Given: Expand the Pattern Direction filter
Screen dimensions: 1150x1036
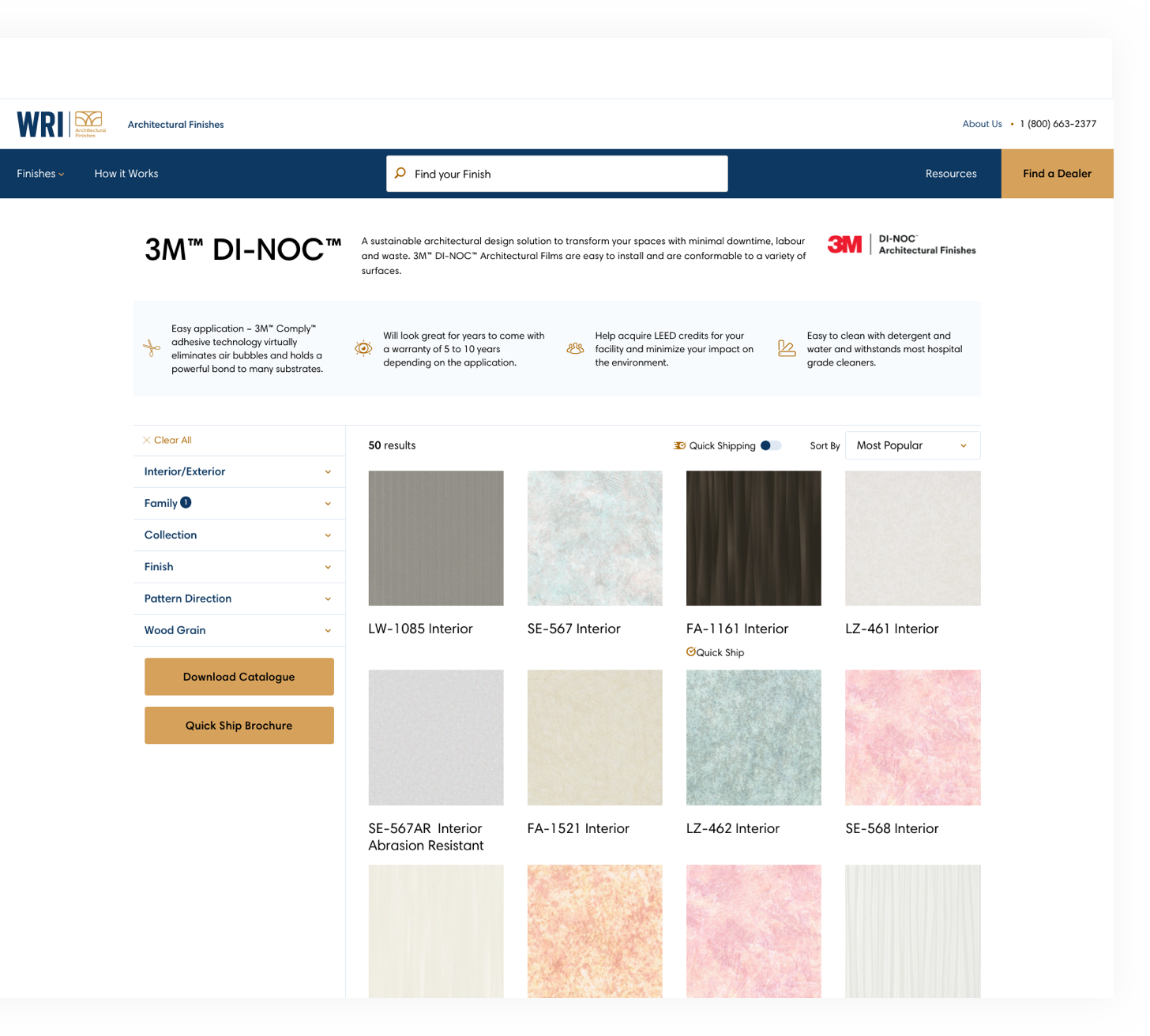Looking at the screenshot, I should (x=239, y=599).
